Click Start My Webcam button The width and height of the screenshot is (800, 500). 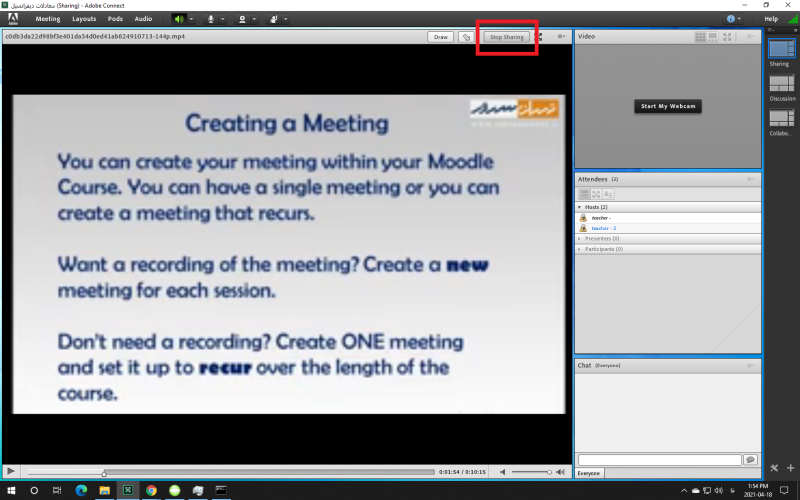[667, 106]
